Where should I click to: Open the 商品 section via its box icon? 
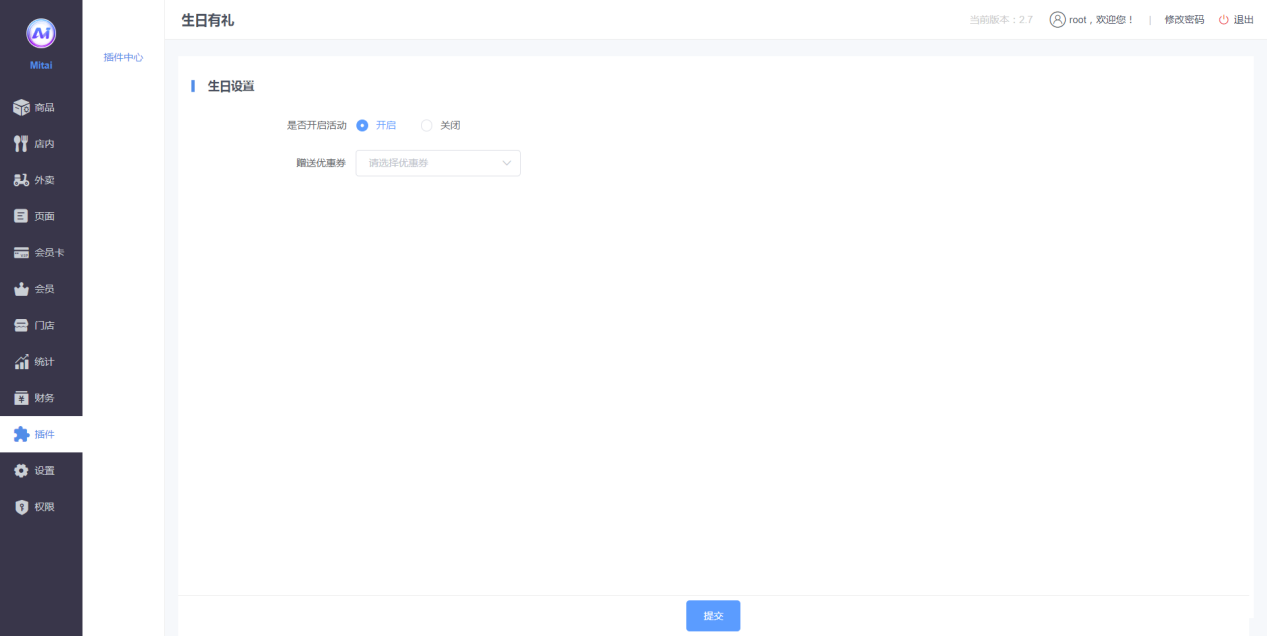pyautogui.click(x=21, y=107)
